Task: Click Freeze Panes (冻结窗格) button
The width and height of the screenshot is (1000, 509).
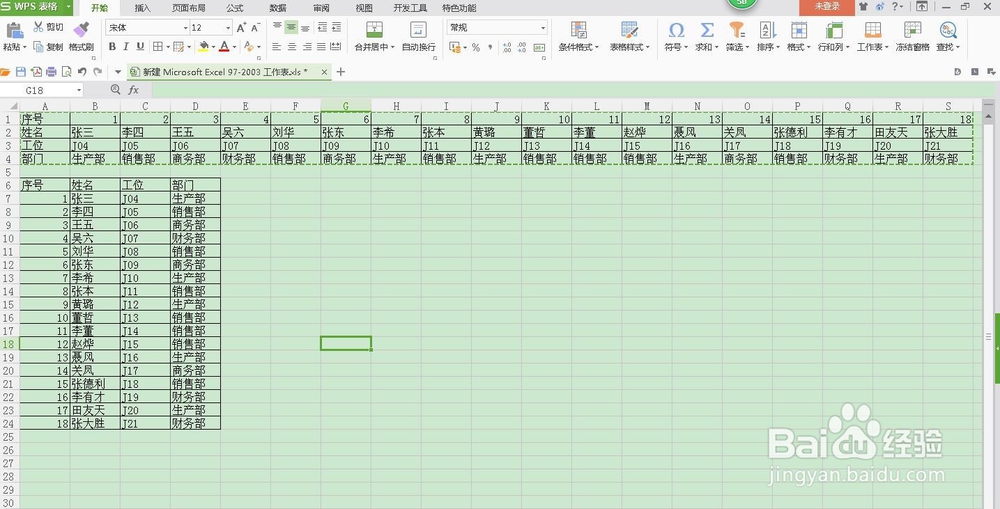Action: (x=912, y=36)
